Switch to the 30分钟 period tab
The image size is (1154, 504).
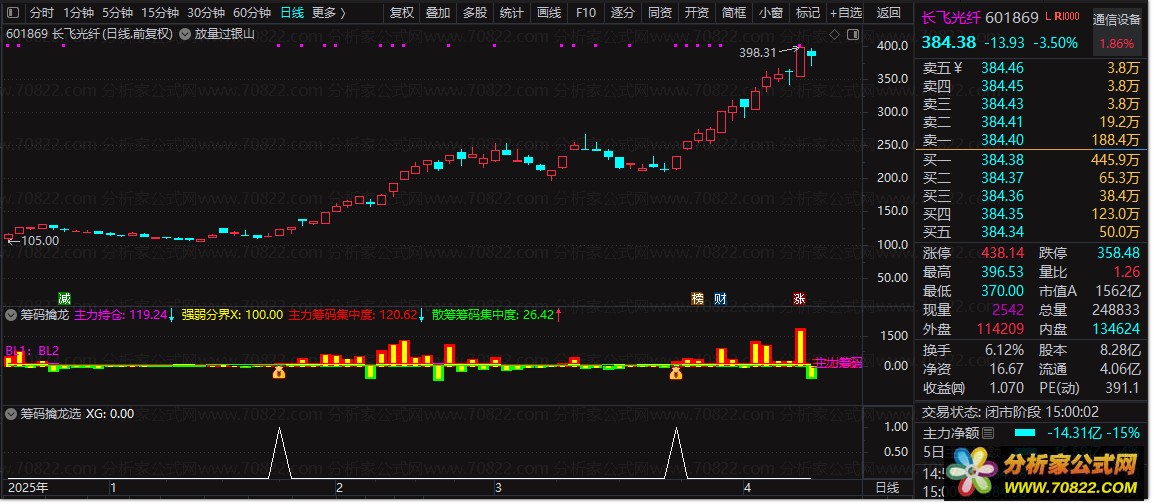205,13
